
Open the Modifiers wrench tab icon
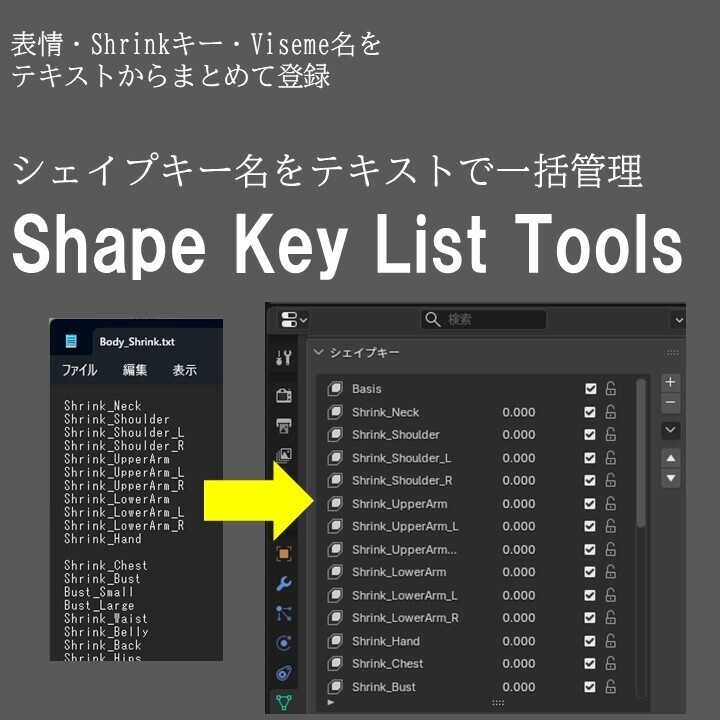pos(284,584)
